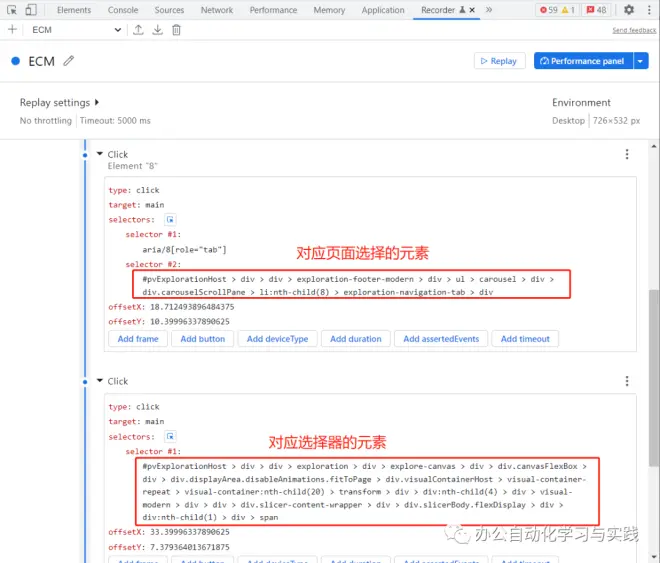Click the offsetY 10.39996337890625 value

(190, 322)
